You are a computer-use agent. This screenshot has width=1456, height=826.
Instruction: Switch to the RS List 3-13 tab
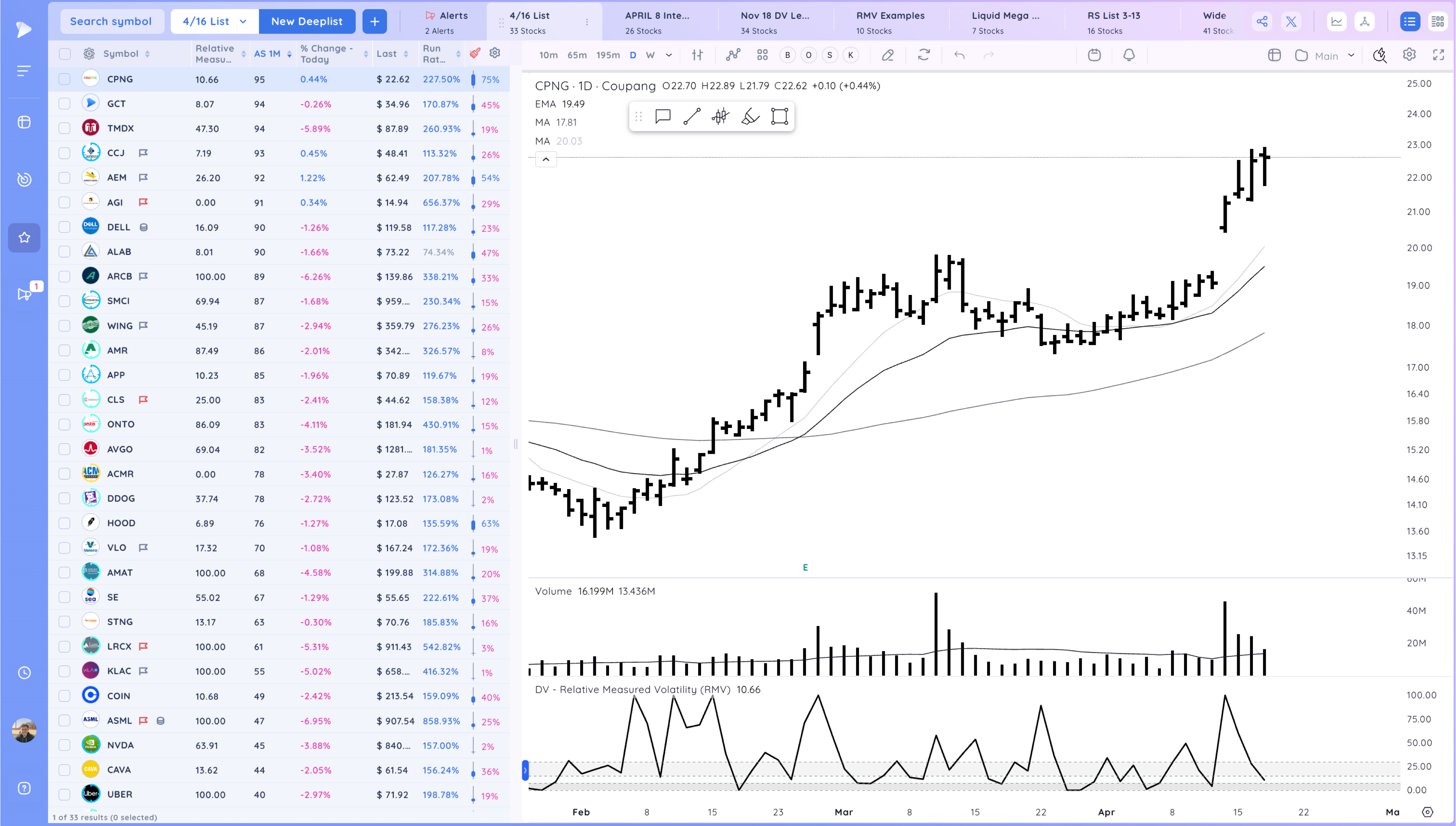click(x=1113, y=22)
